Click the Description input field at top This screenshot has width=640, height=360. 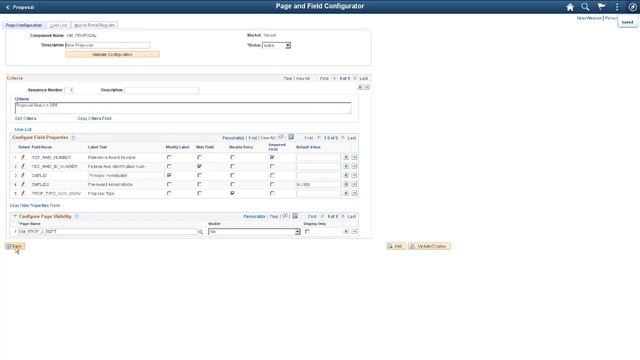pyautogui.click(x=107, y=45)
